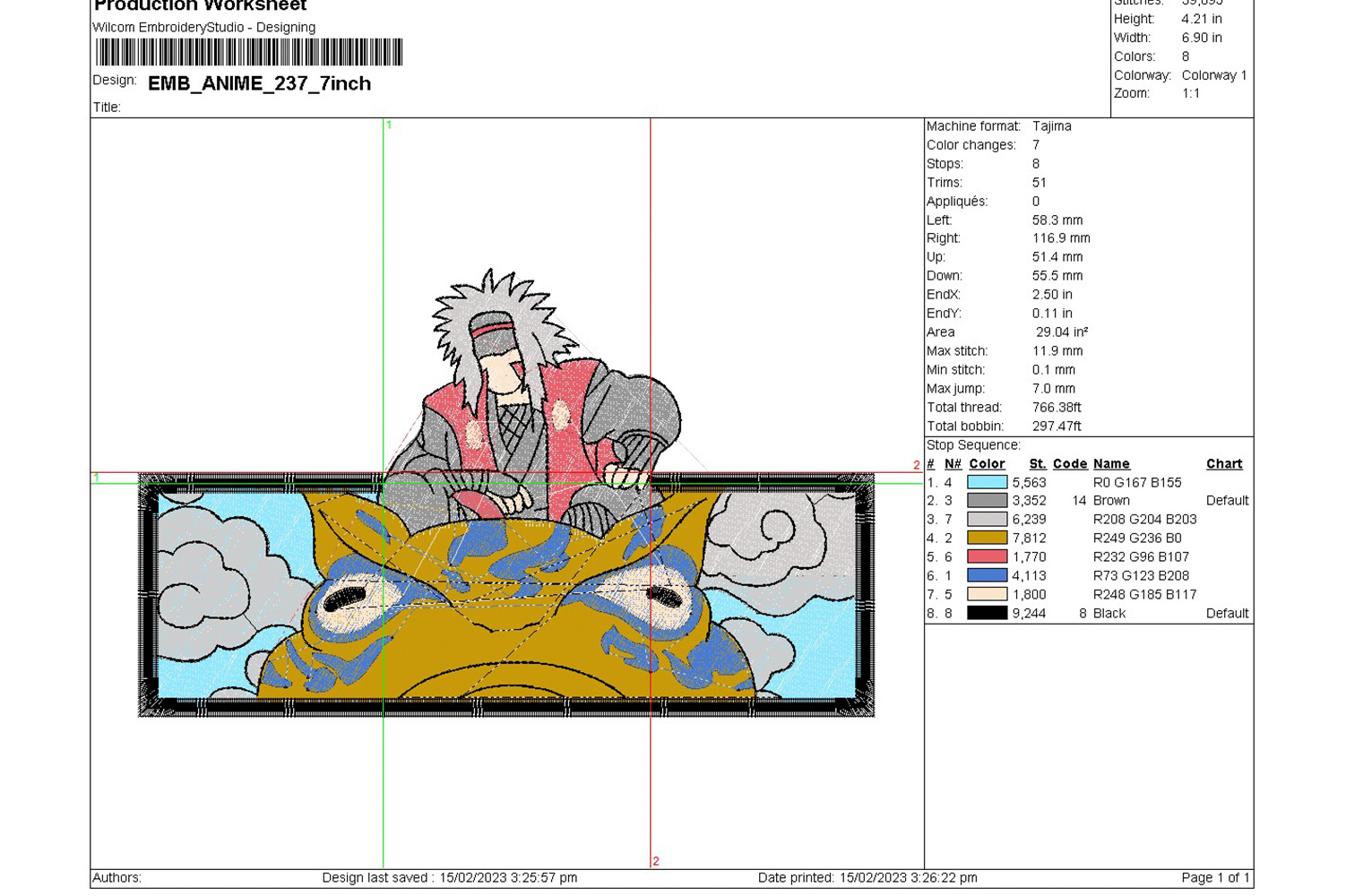The image size is (1346, 896).
Task: Click the blue R73 G123 B208 swatch
Action: [x=987, y=576]
